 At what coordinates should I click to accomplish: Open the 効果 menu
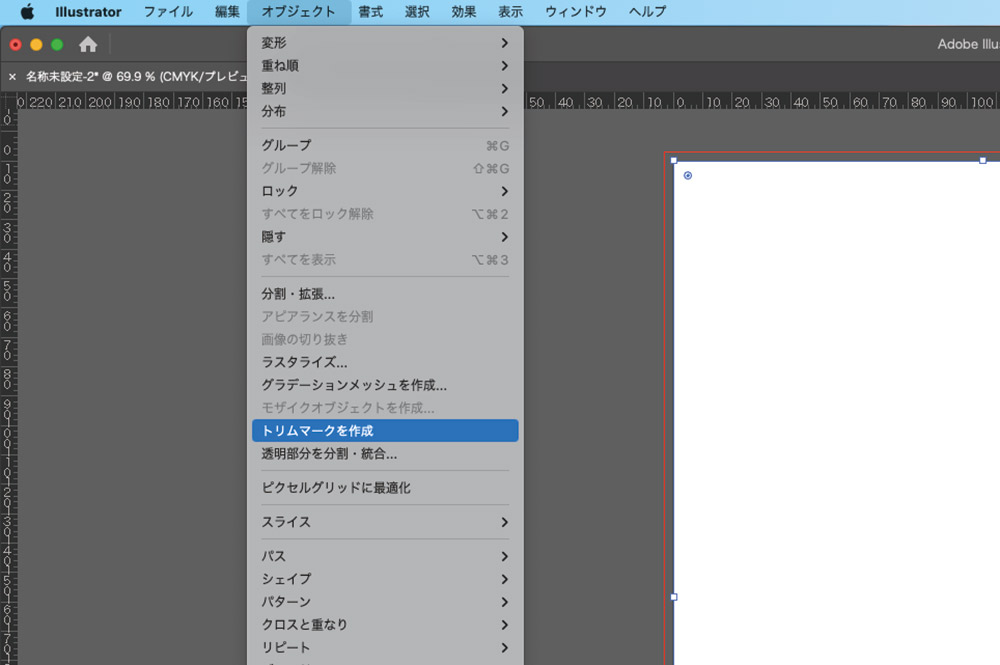point(463,12)
